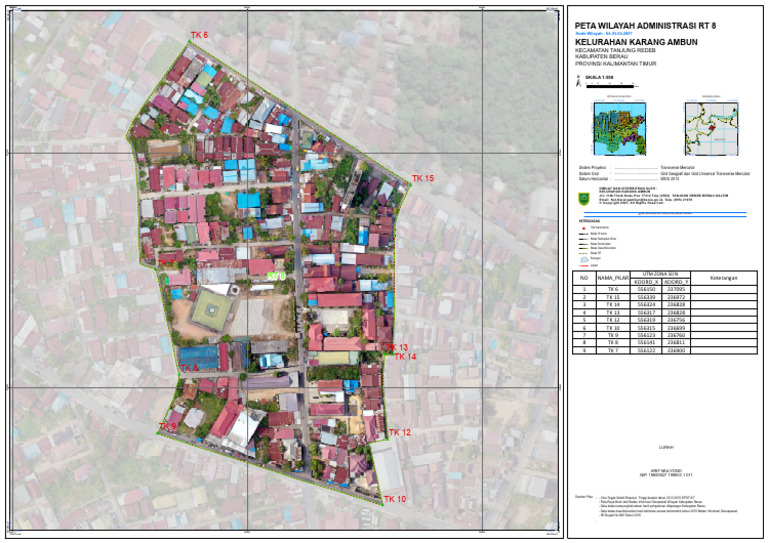Click the Keterangan table column header

724,278
